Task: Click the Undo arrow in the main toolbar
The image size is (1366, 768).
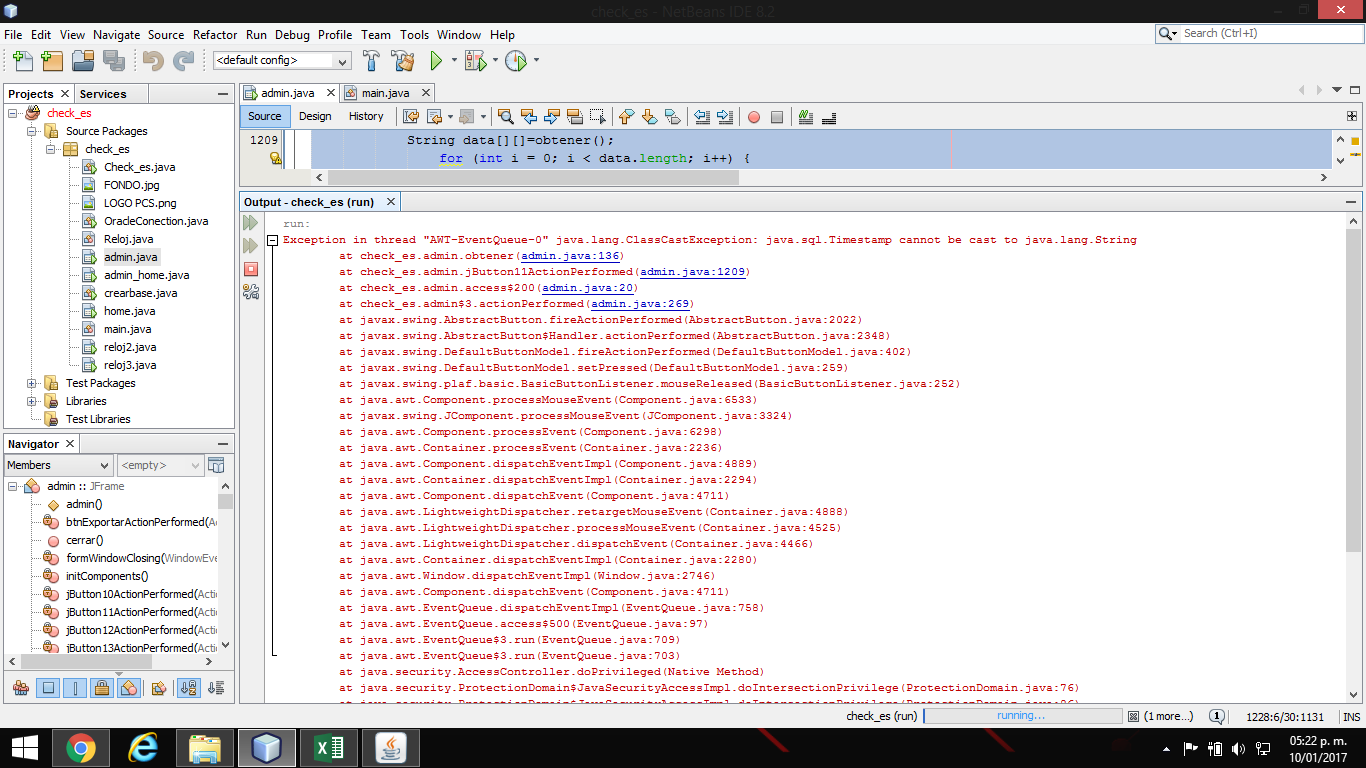Action: (153, 61)
